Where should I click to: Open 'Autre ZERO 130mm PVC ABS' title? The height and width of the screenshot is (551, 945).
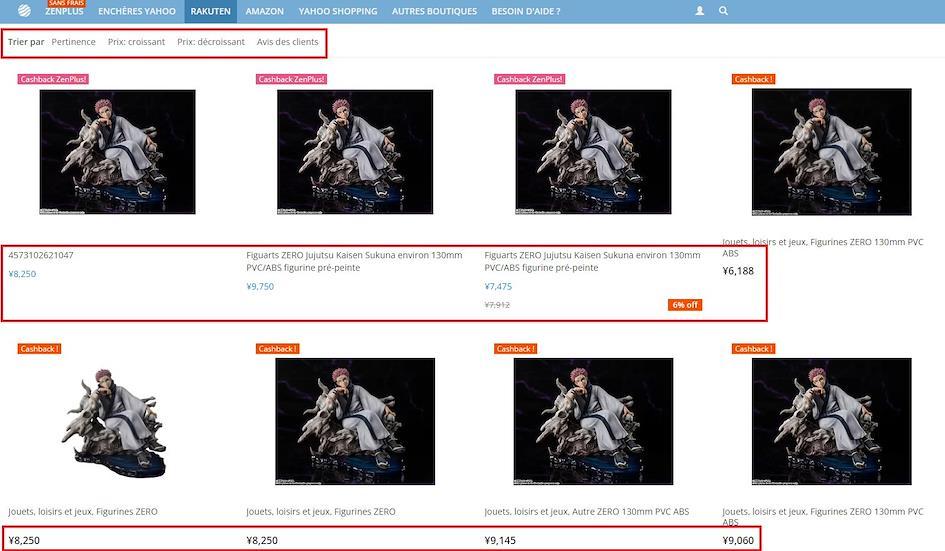coord(586,511)
